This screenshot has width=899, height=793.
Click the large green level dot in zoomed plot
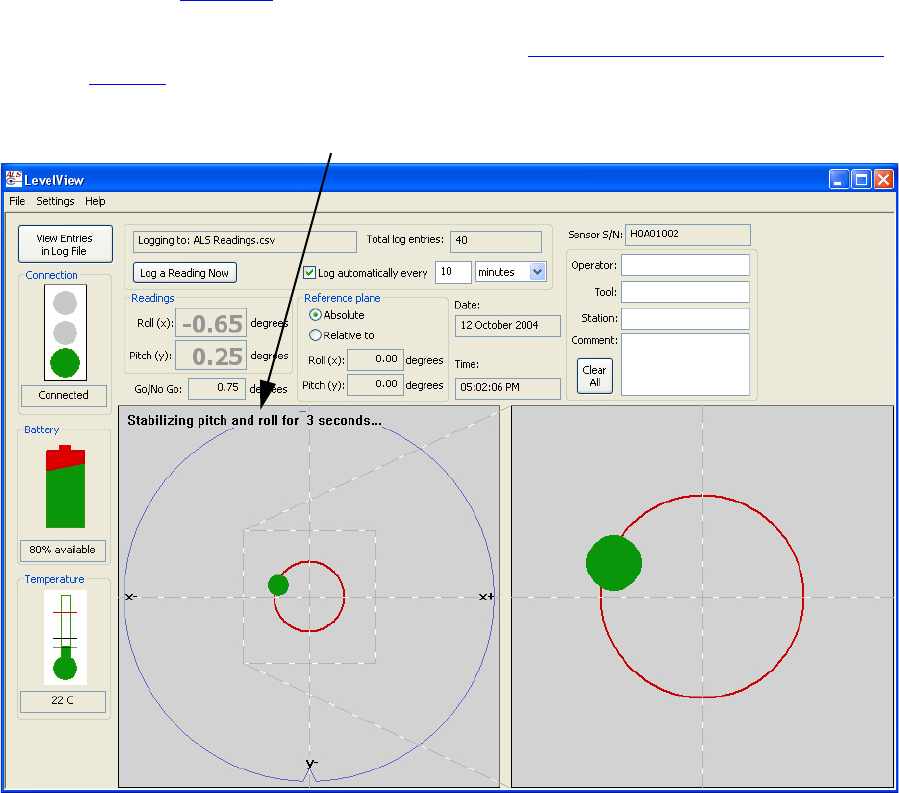pos(613,562)
